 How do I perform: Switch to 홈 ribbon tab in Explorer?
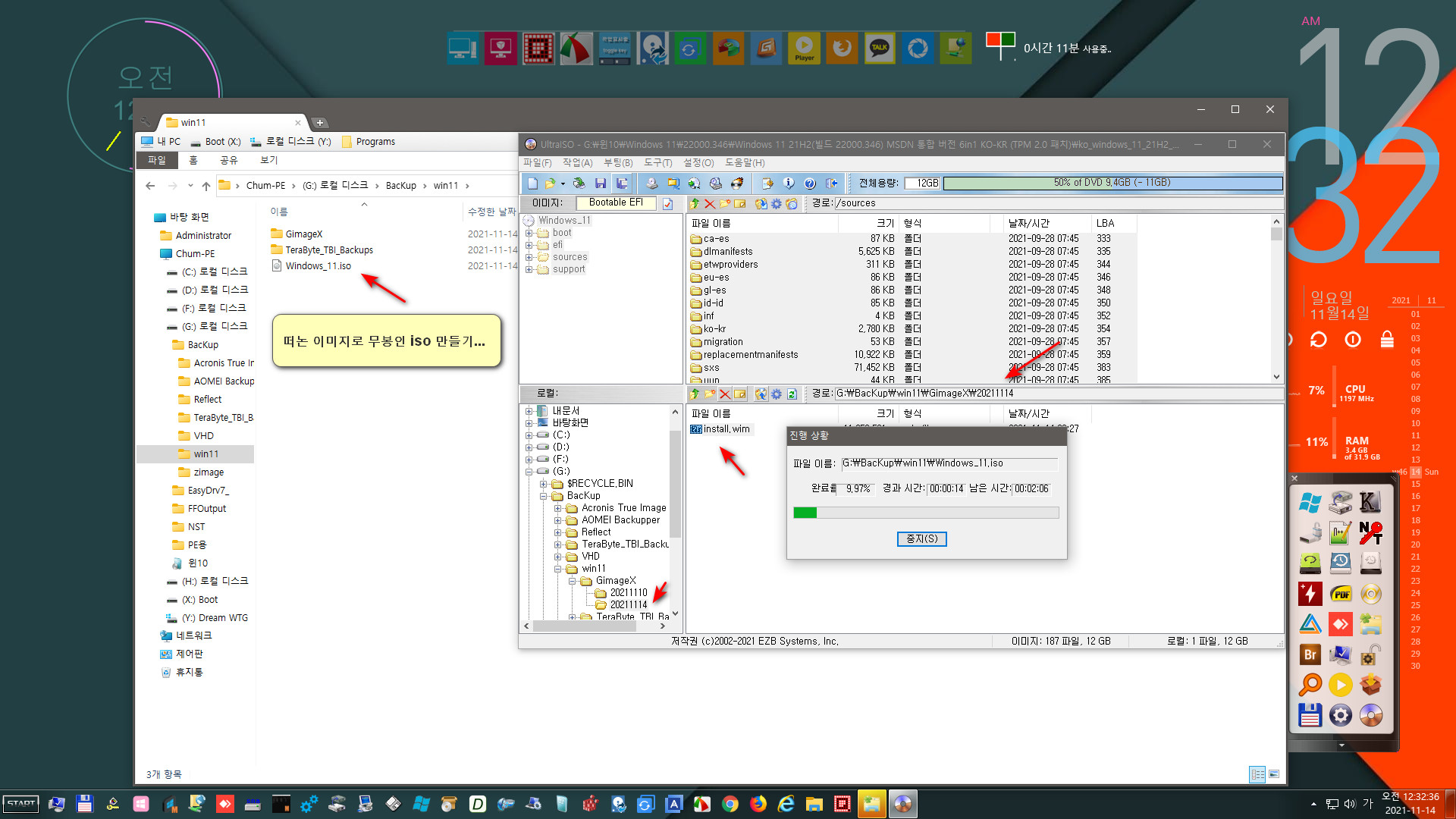[193, 161]
